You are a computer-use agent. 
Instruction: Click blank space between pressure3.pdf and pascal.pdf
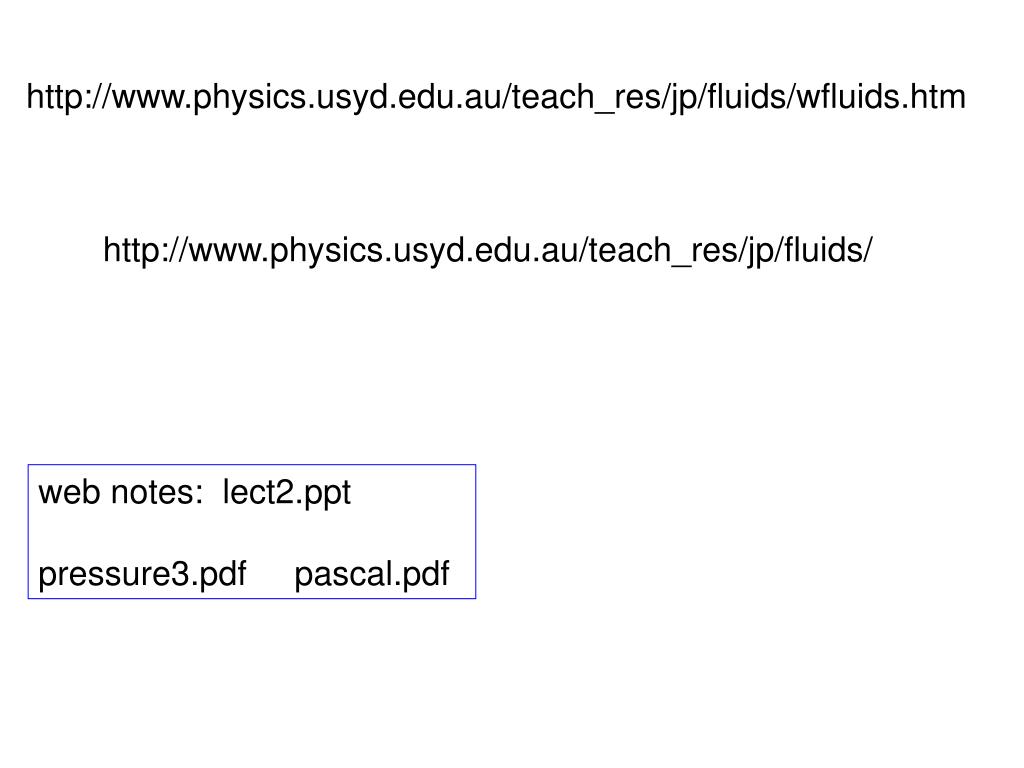(270, 575)
